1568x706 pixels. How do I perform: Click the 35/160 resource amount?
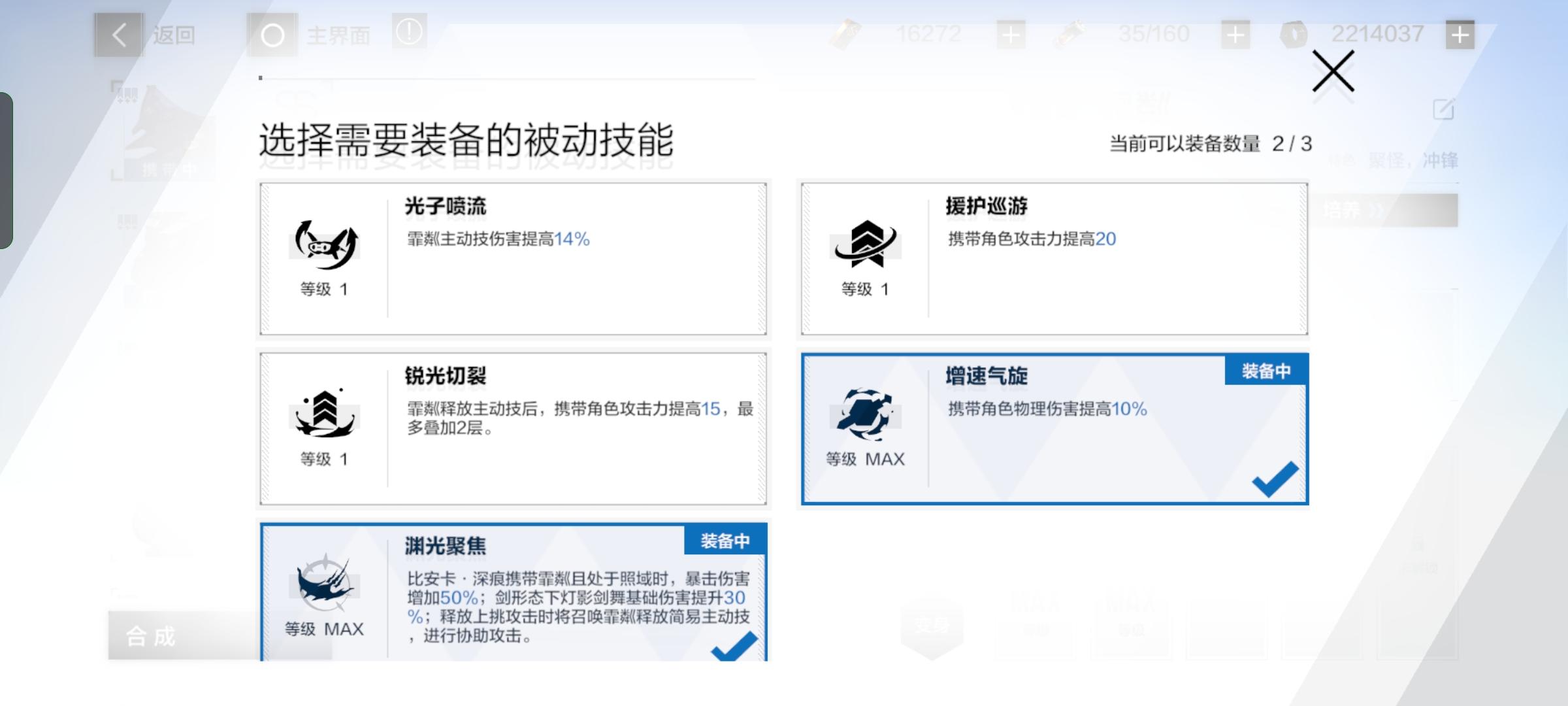[1153, 34]
